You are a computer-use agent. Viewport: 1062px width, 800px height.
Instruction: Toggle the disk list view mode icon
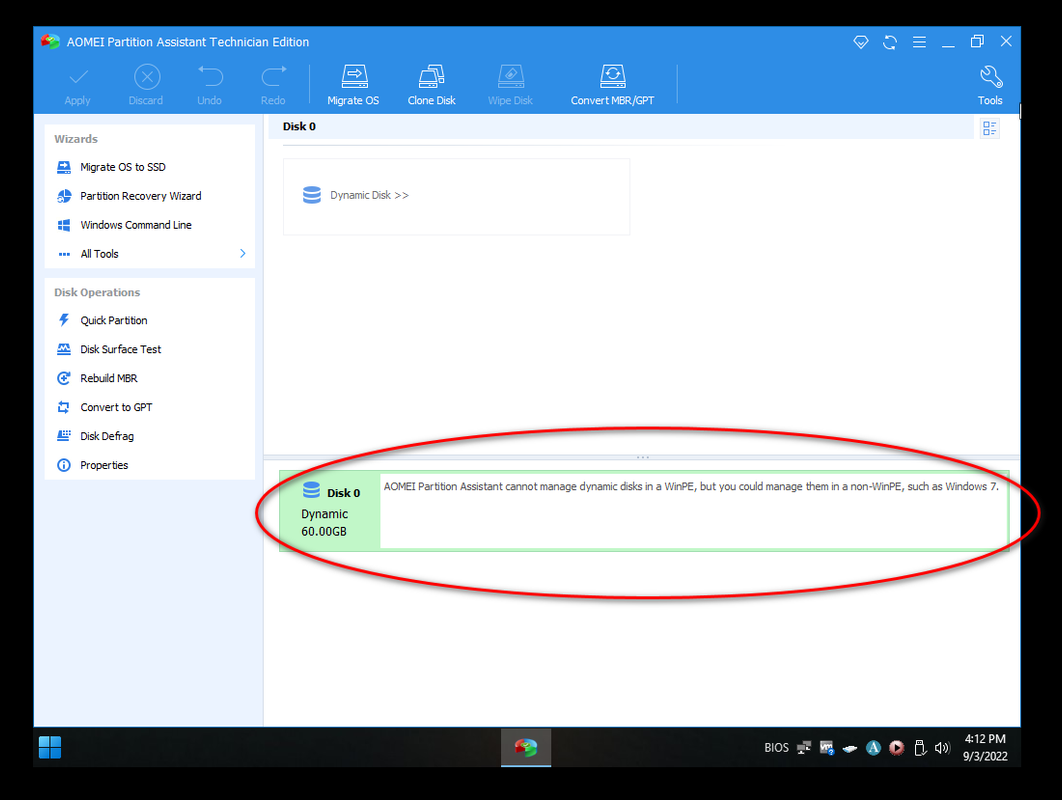pyautogui.click(x=990, y=128)
